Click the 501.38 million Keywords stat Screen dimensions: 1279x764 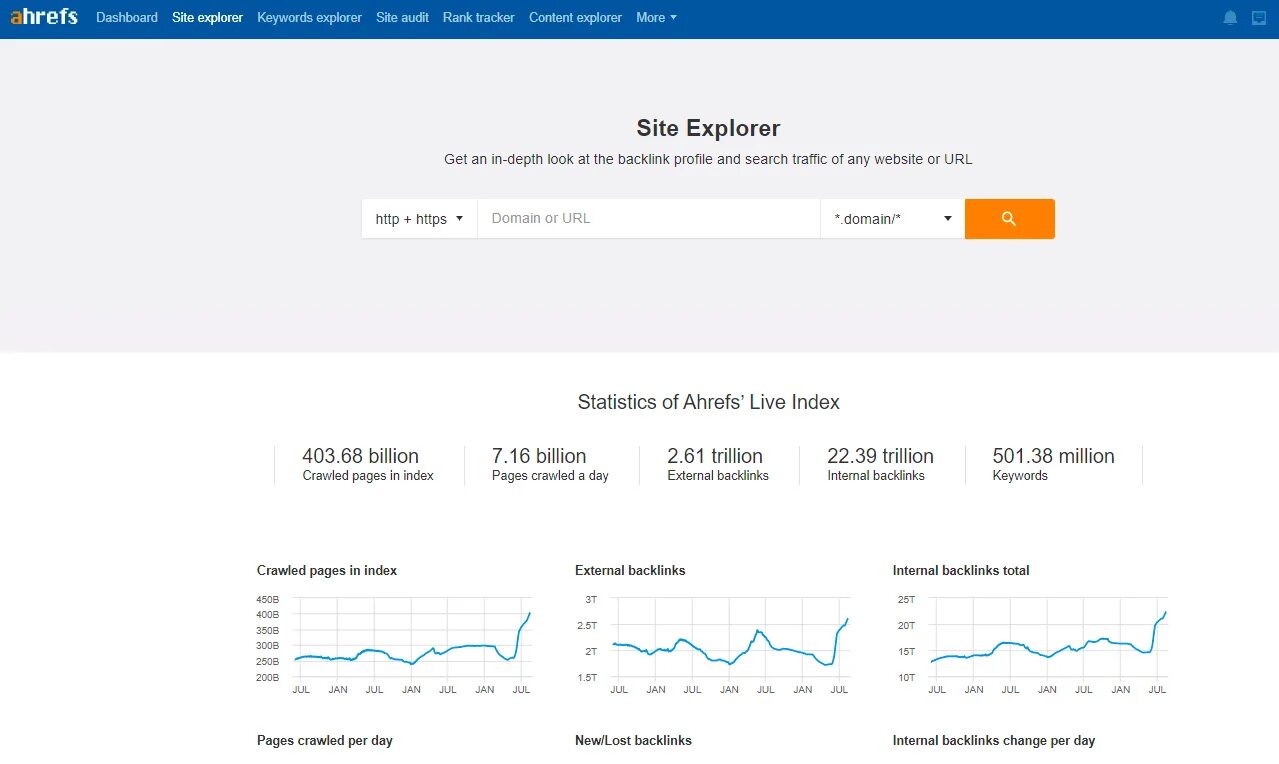[x=1053, y=463]
